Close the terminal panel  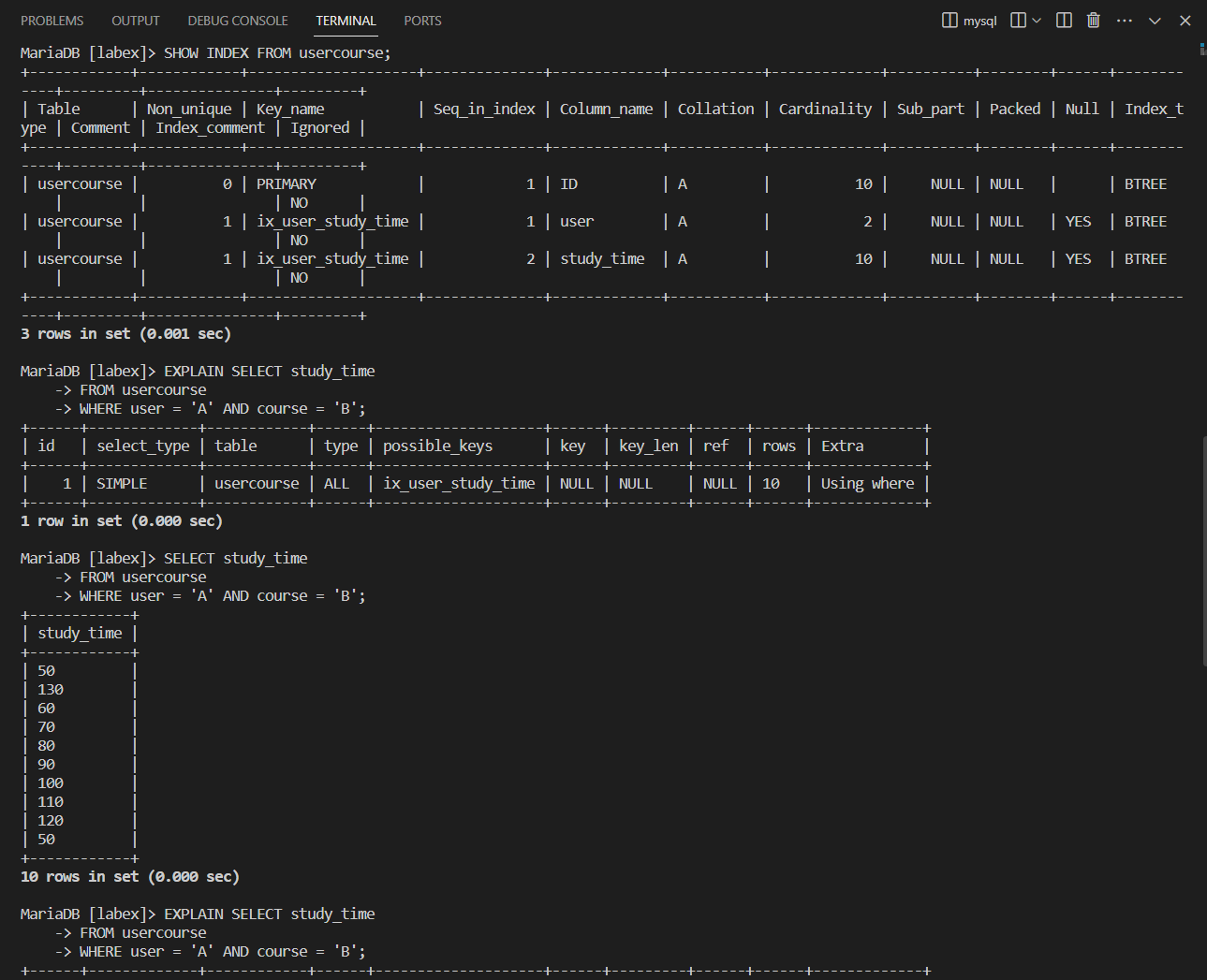coord(1185,20)
